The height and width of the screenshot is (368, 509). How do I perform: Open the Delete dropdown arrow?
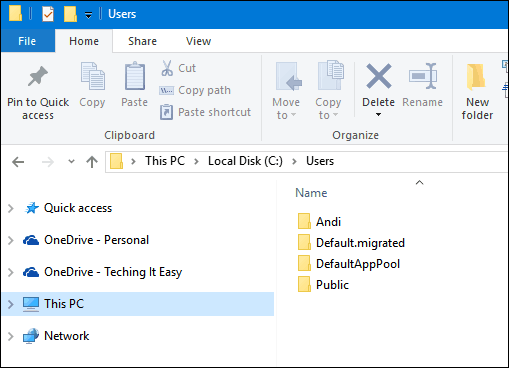point(378,115)
